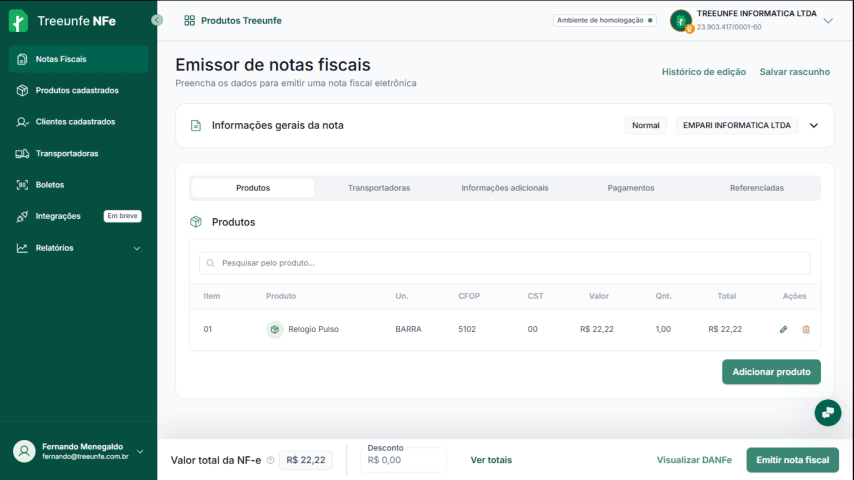Open the Histórico de edição link

click(x=703, y=72)
